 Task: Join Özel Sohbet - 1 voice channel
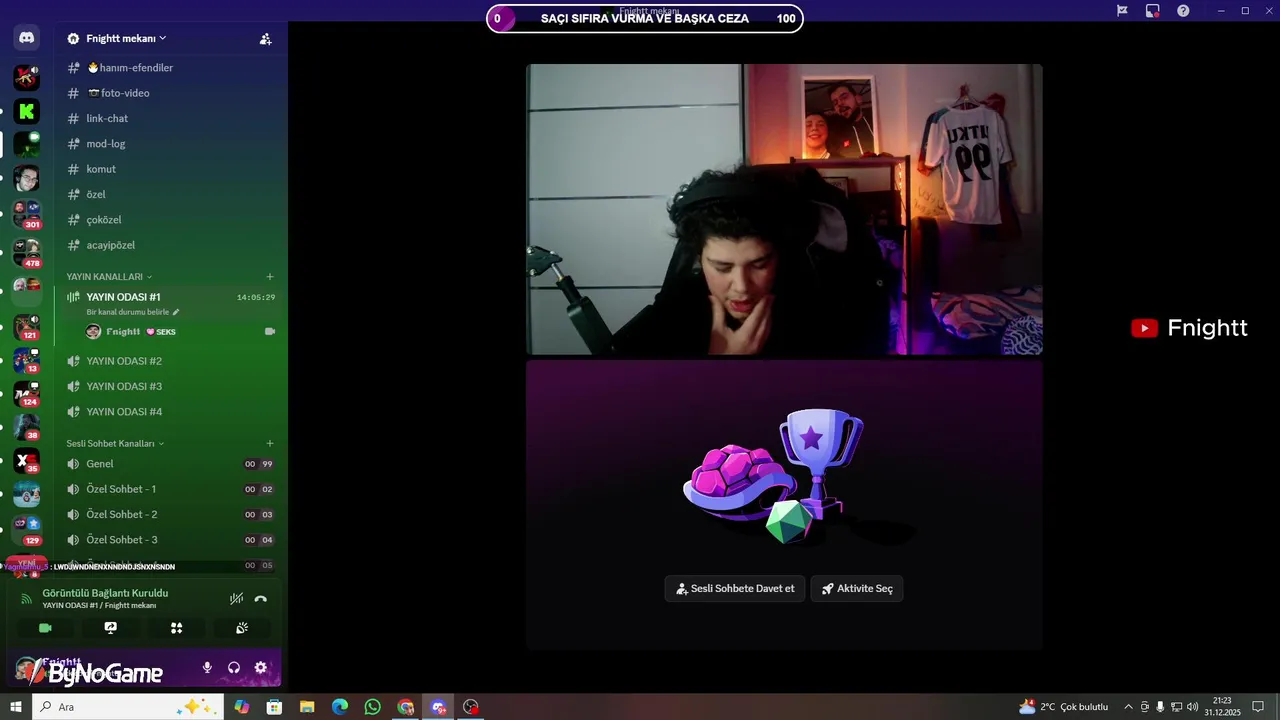(170, 489)
